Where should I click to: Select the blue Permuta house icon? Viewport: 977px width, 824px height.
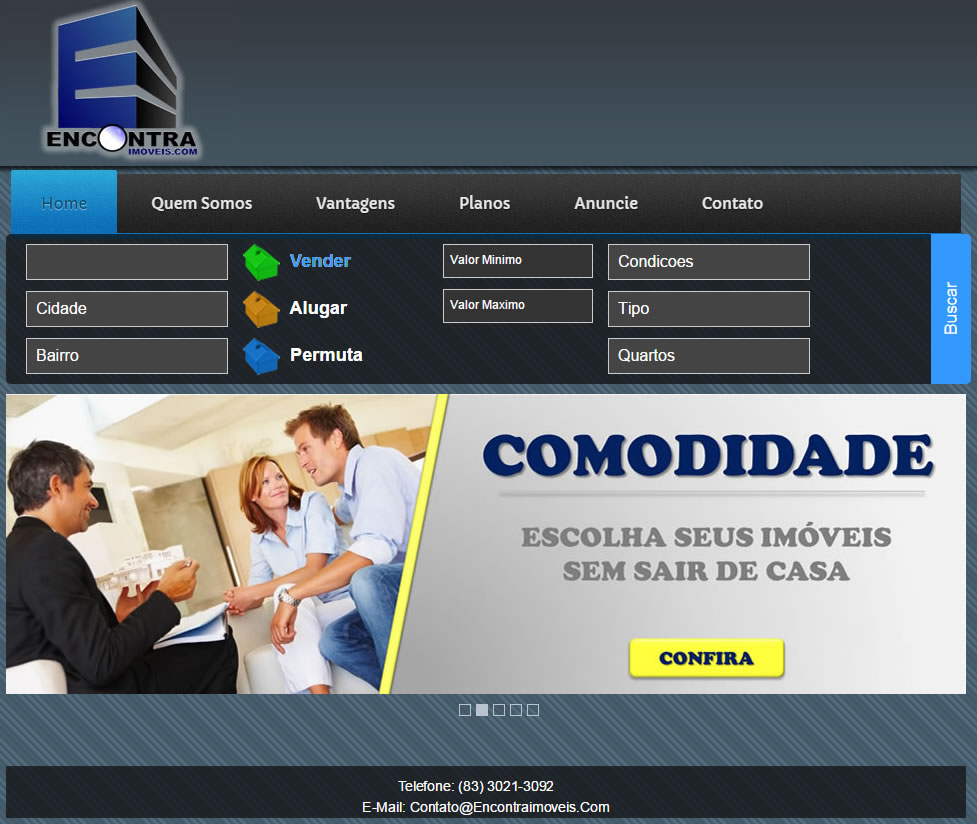tap(261, 356)
